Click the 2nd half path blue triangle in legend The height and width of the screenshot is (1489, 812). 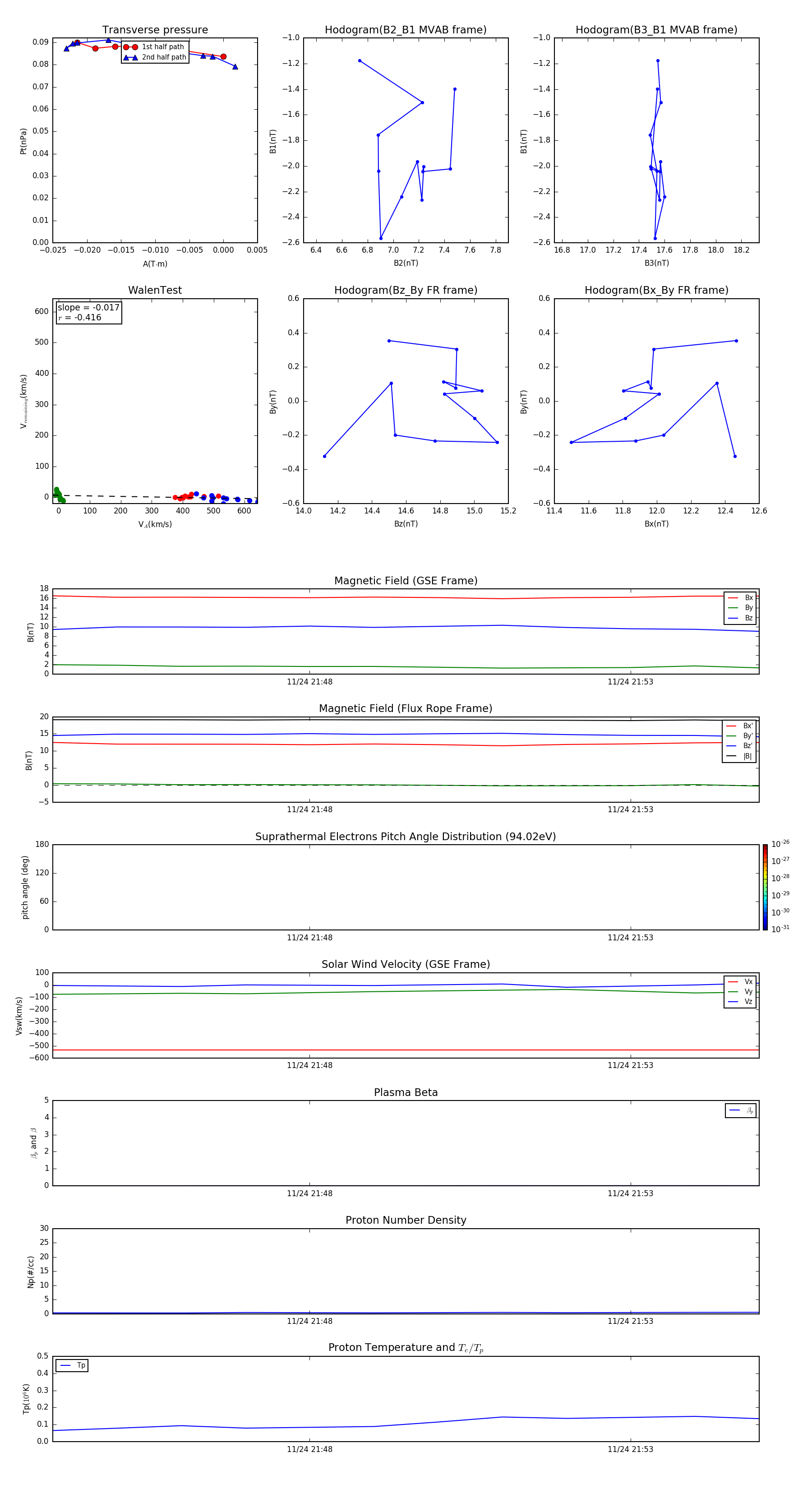pos(130,57)
